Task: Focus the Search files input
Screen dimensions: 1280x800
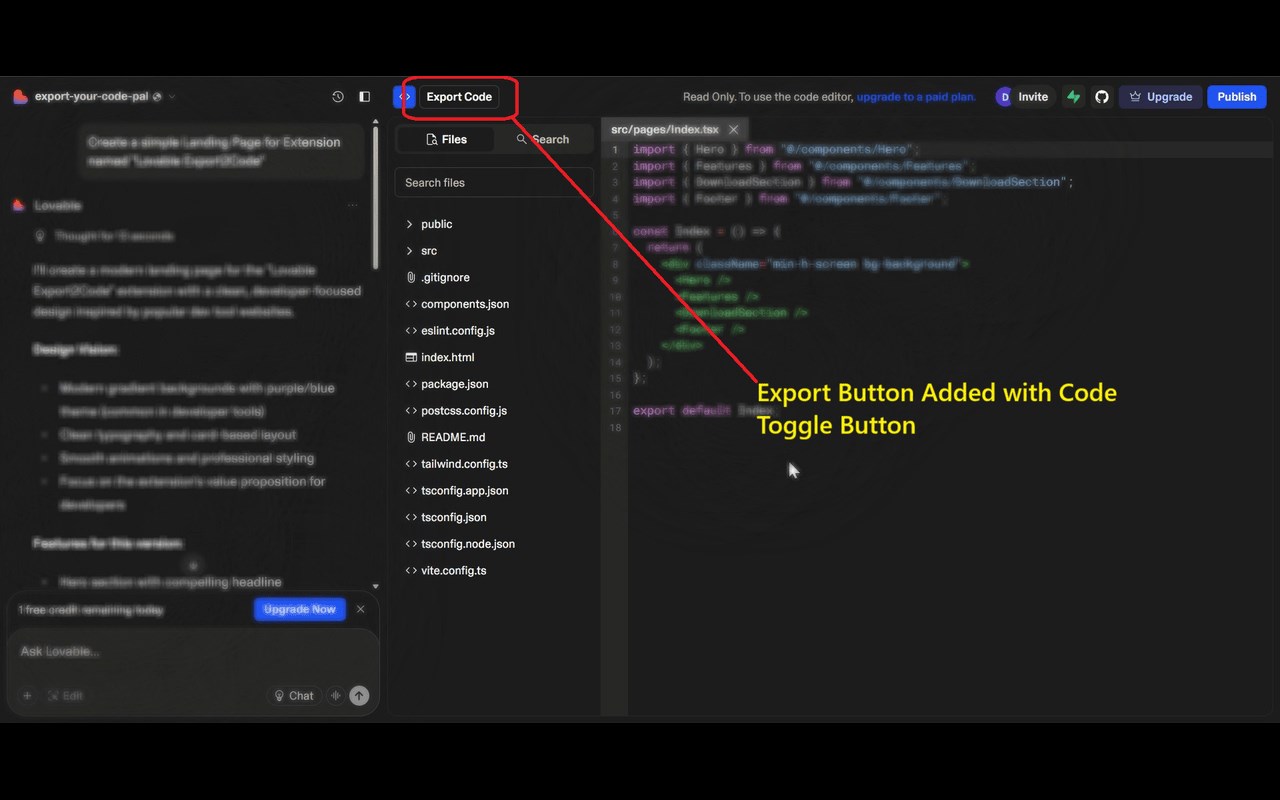Action: tap(494, 183)
